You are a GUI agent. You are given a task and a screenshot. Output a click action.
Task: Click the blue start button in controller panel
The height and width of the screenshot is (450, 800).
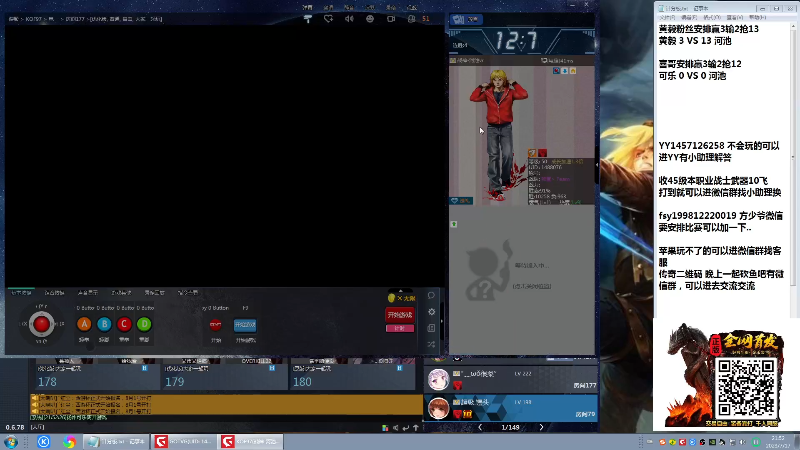click(245, 325)
